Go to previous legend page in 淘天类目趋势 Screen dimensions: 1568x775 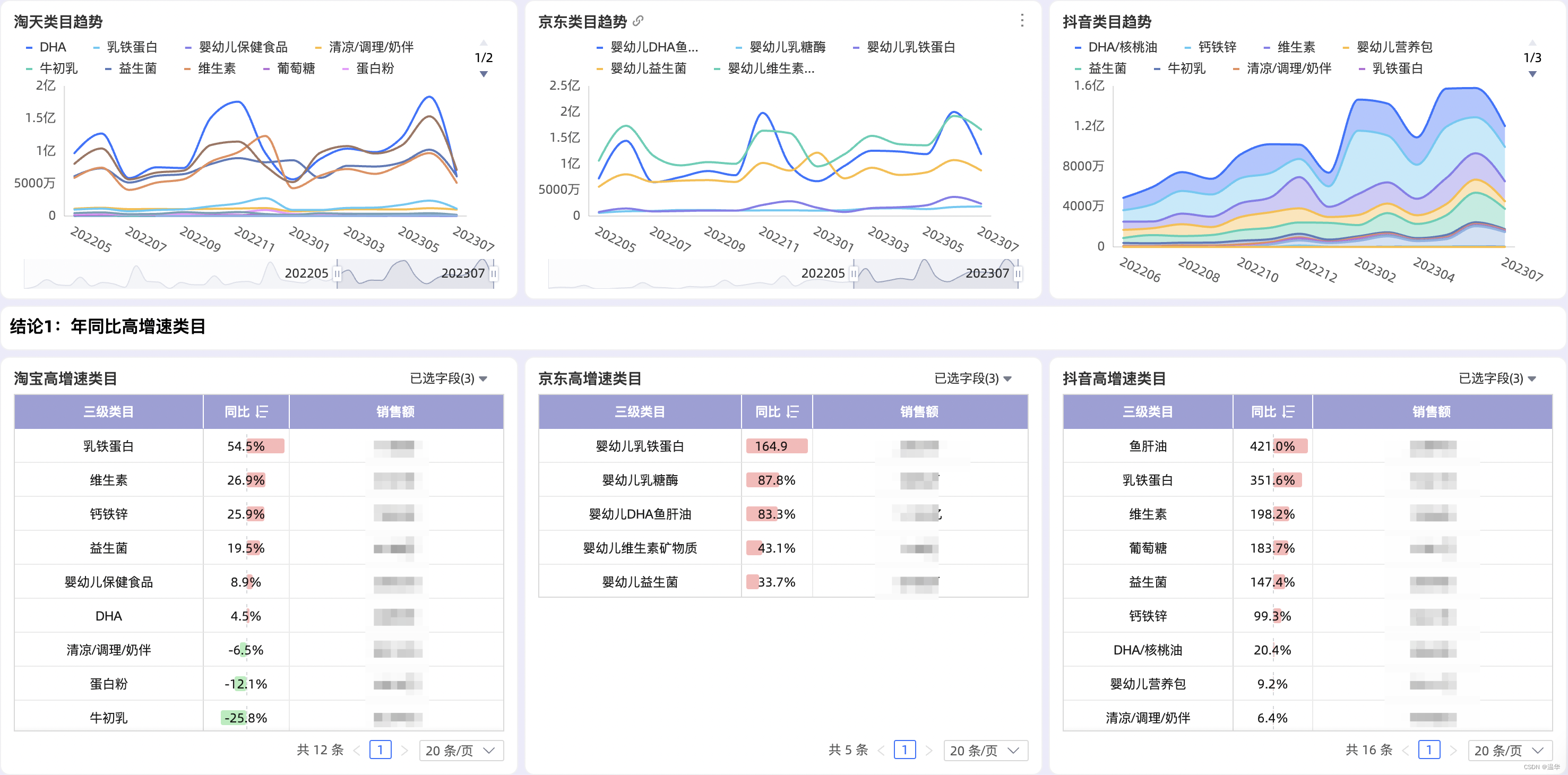click(x=484, y=42)
